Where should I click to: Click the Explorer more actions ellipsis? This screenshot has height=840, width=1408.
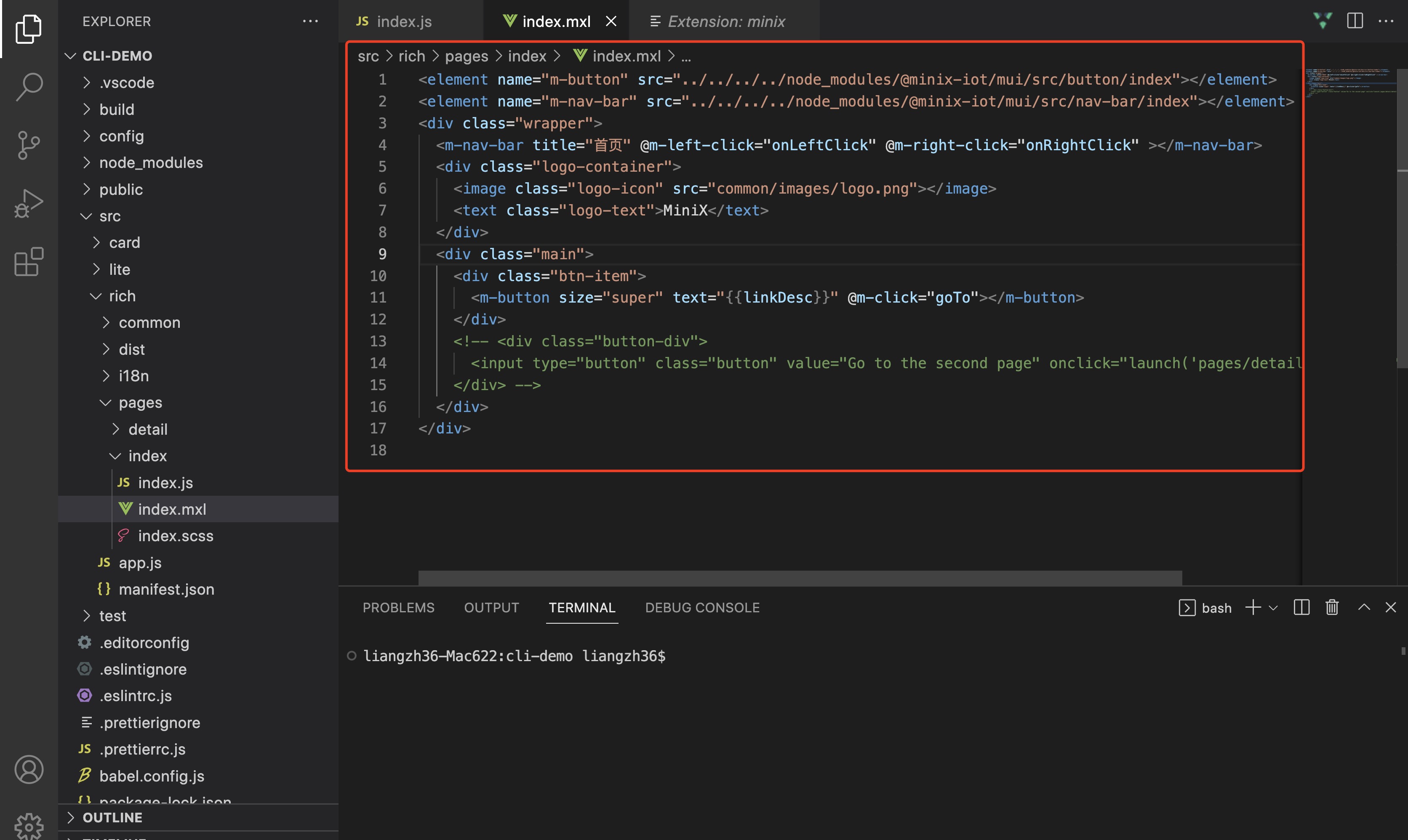coord(310,21)
